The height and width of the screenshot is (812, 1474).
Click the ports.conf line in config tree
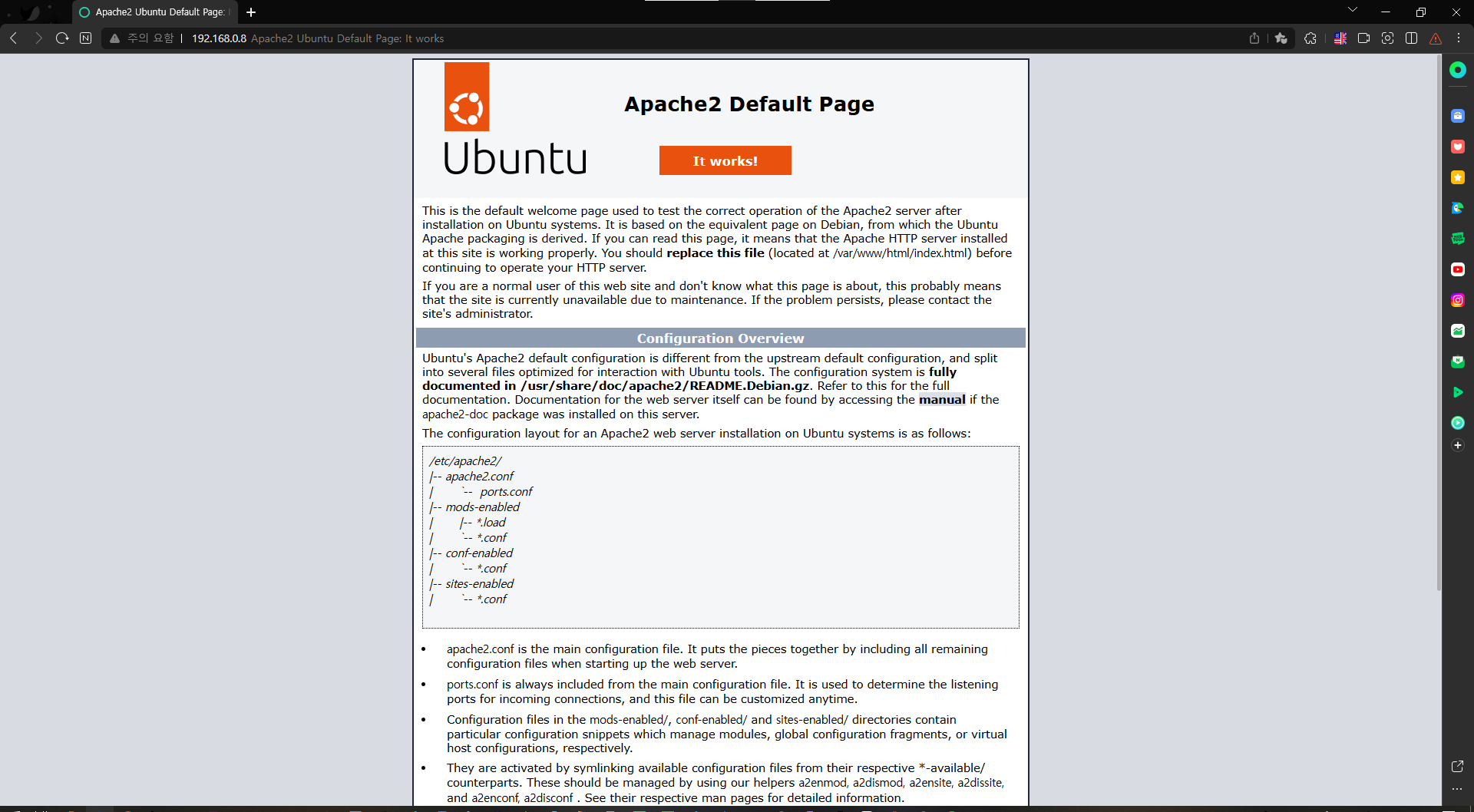coord(506,492)
